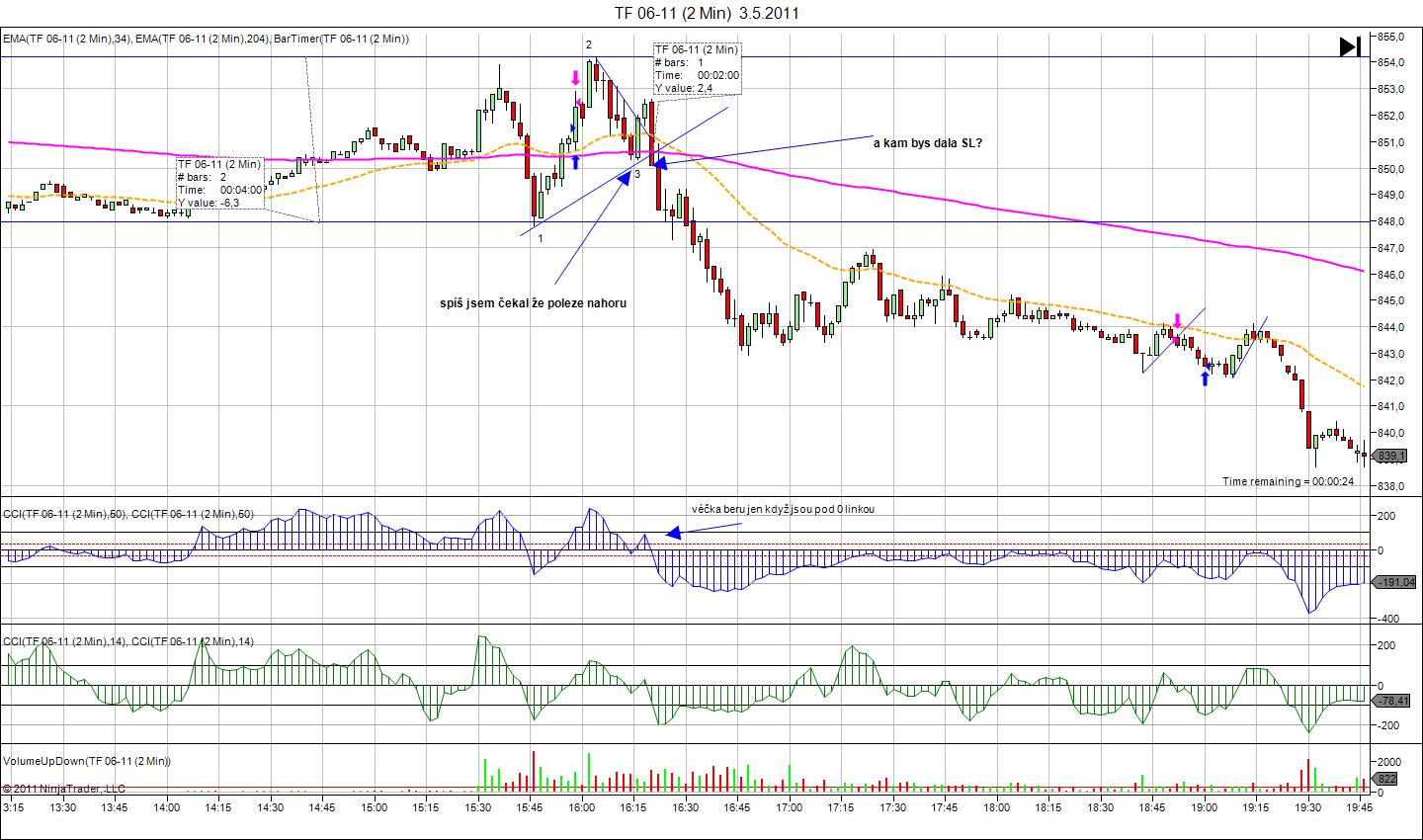Screen dimensions: 1423x840
Task: Click the 14:00 time axis label
Action: pos(166,807)
